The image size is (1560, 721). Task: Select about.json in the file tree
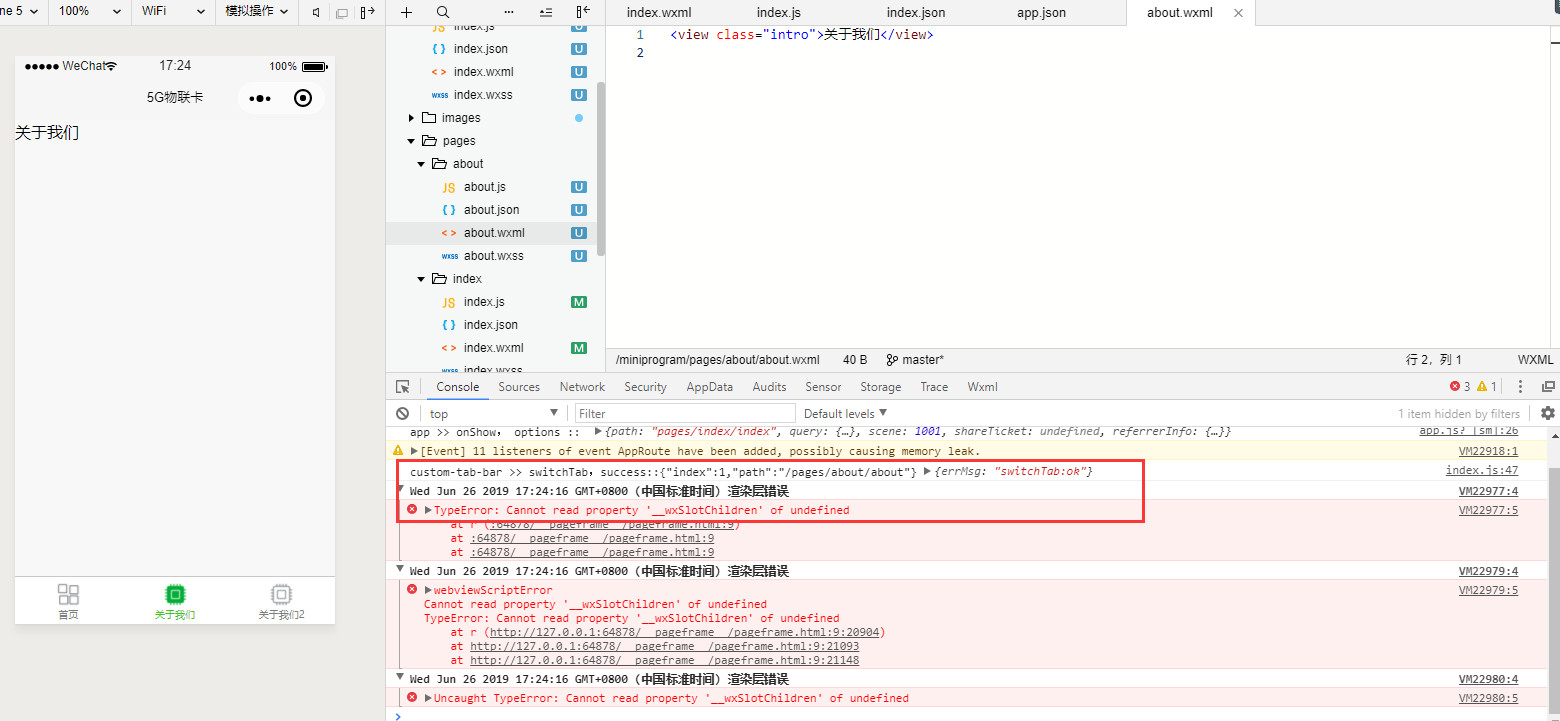(491, 210)
